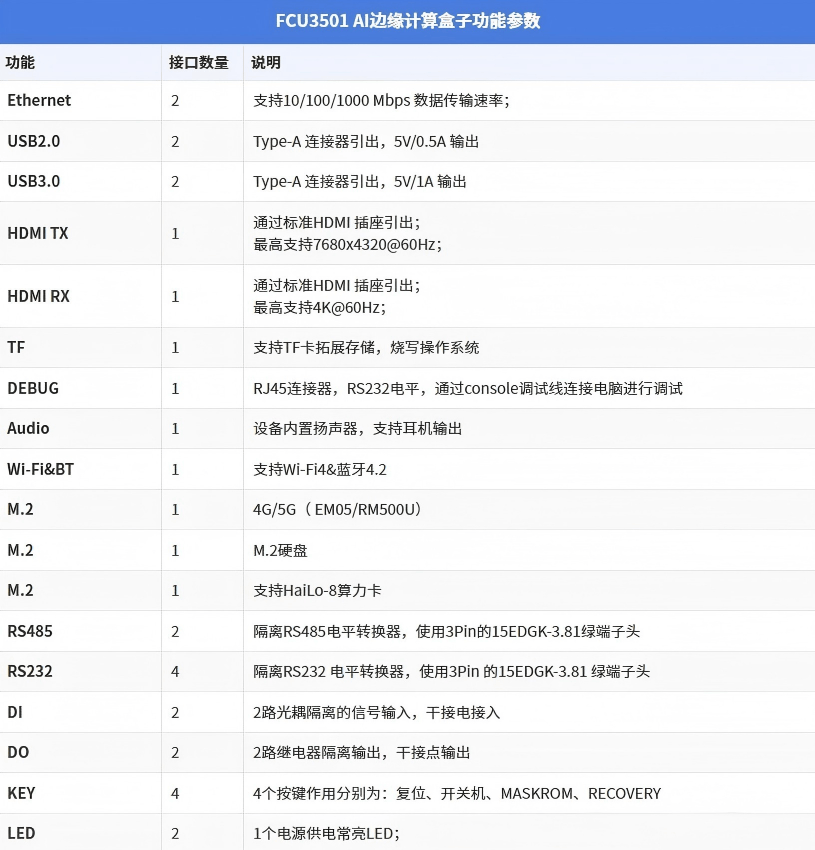Click '通过标准HDMI 插座引出;' in HDMI TX row
Screen dimensions: 815x850
337,222
